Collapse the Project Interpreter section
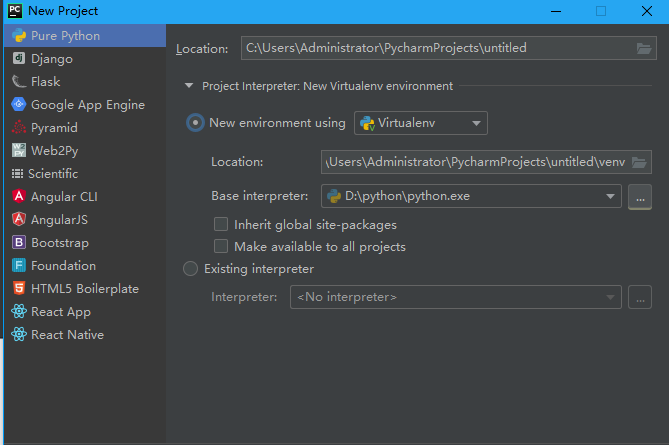The image size is (669, 445). (x=189, y=86)
